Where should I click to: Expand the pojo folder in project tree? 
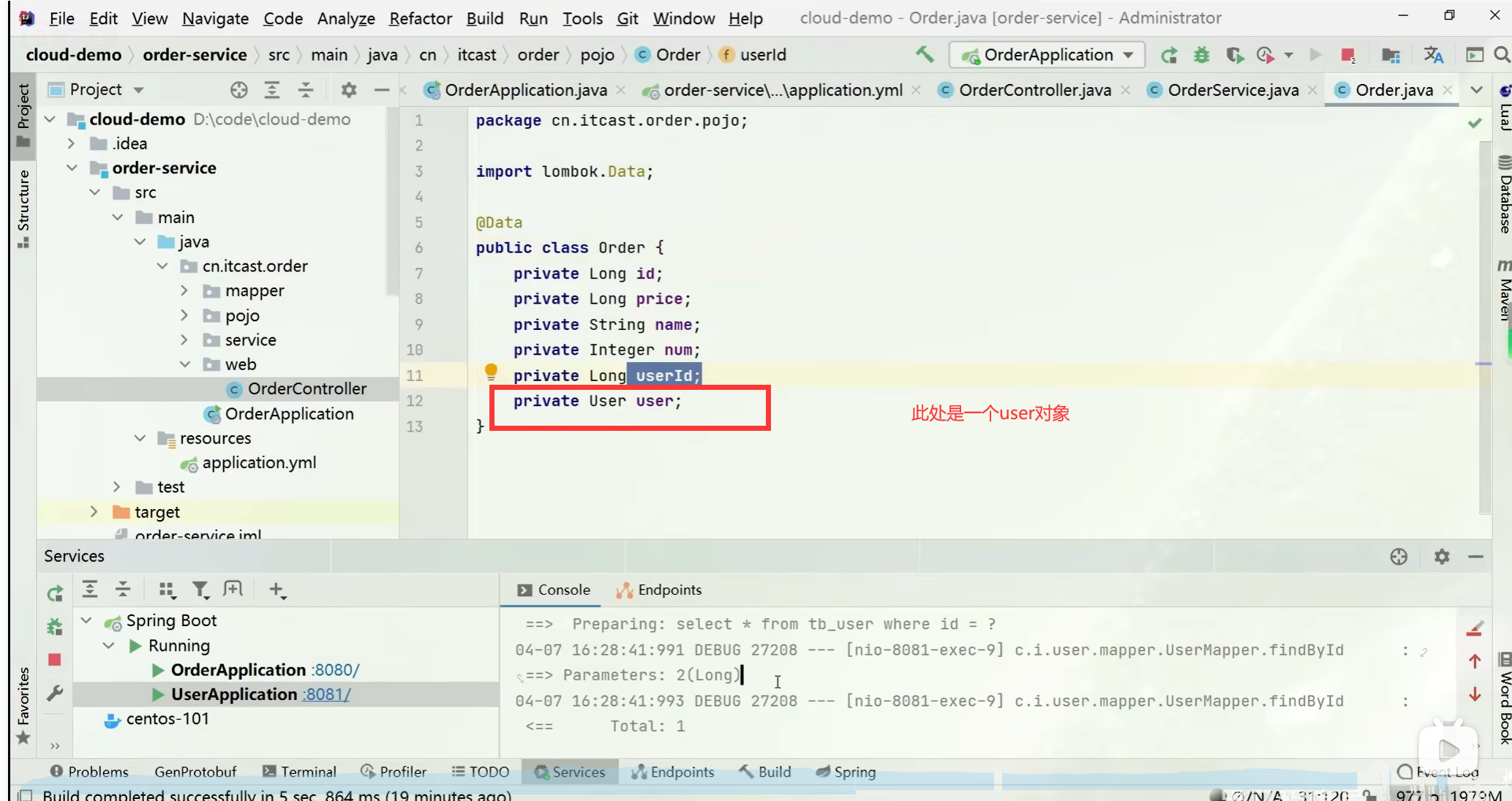point(184,315)
